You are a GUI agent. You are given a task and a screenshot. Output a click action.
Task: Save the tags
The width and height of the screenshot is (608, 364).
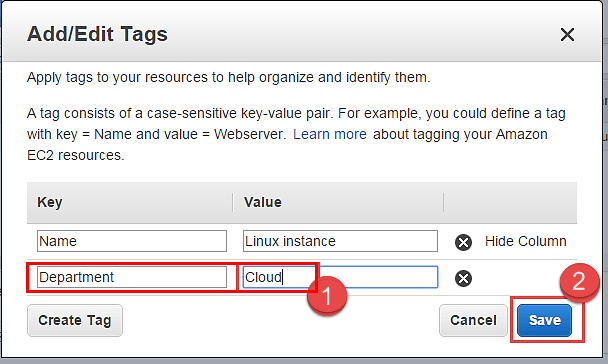544,320
